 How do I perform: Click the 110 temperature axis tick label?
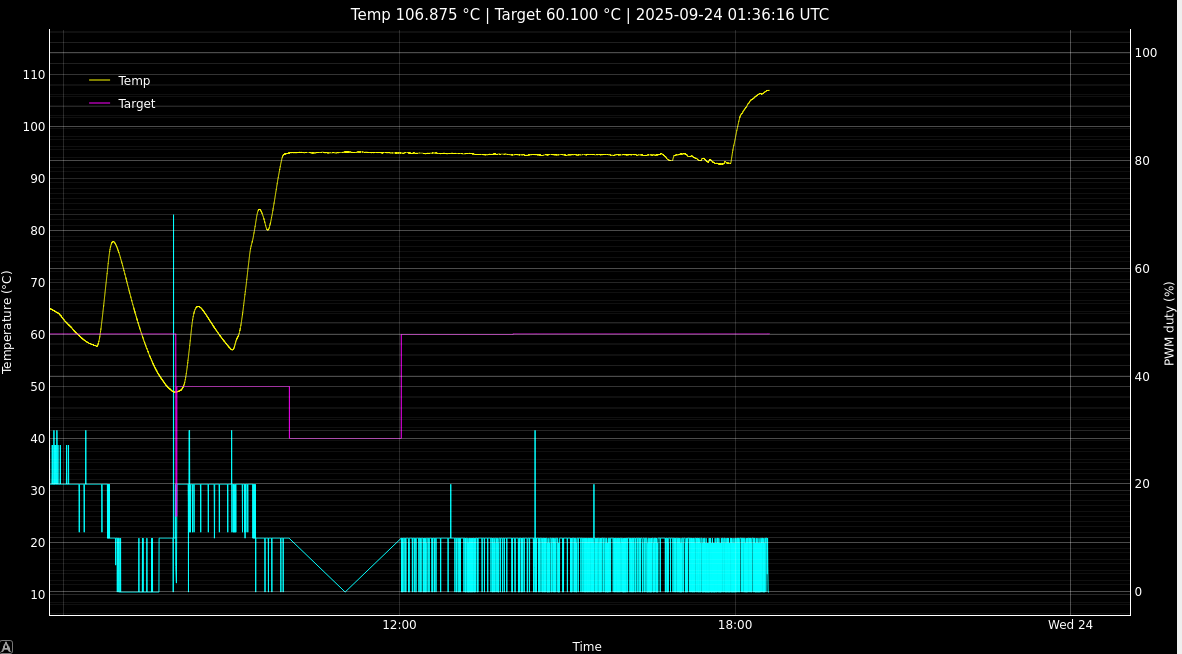point(33,74)
